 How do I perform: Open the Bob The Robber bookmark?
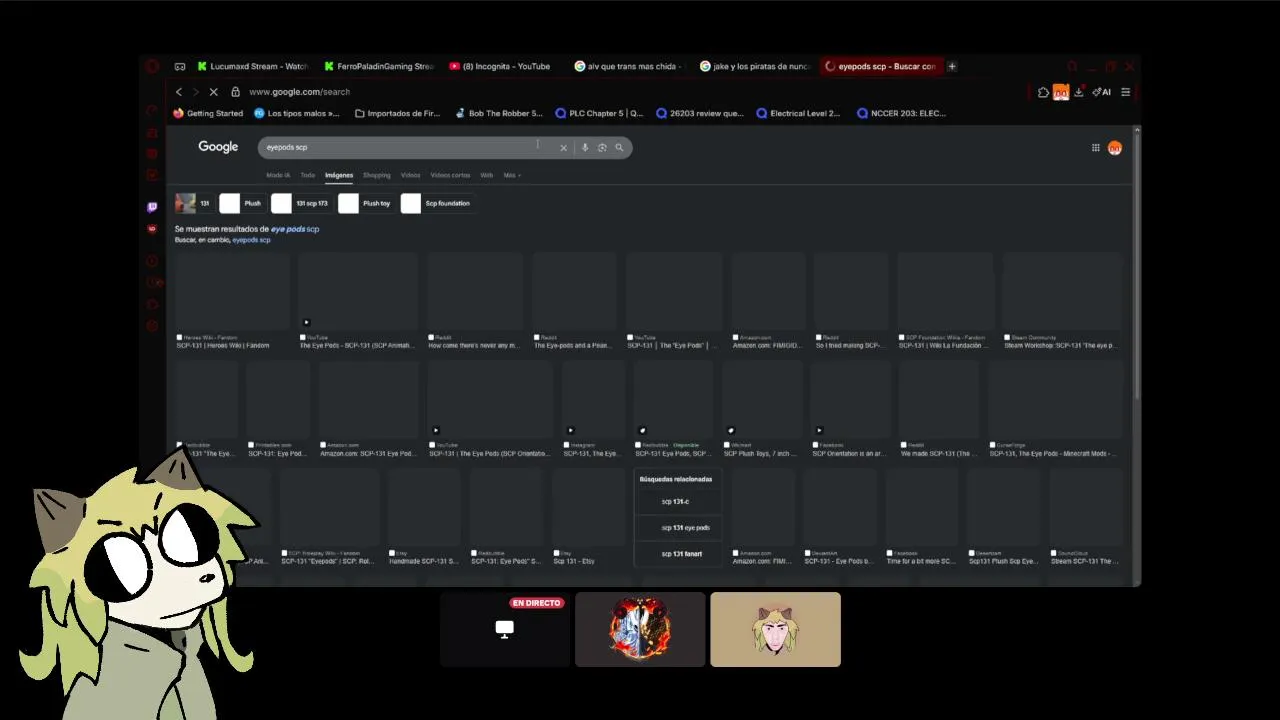499,114
